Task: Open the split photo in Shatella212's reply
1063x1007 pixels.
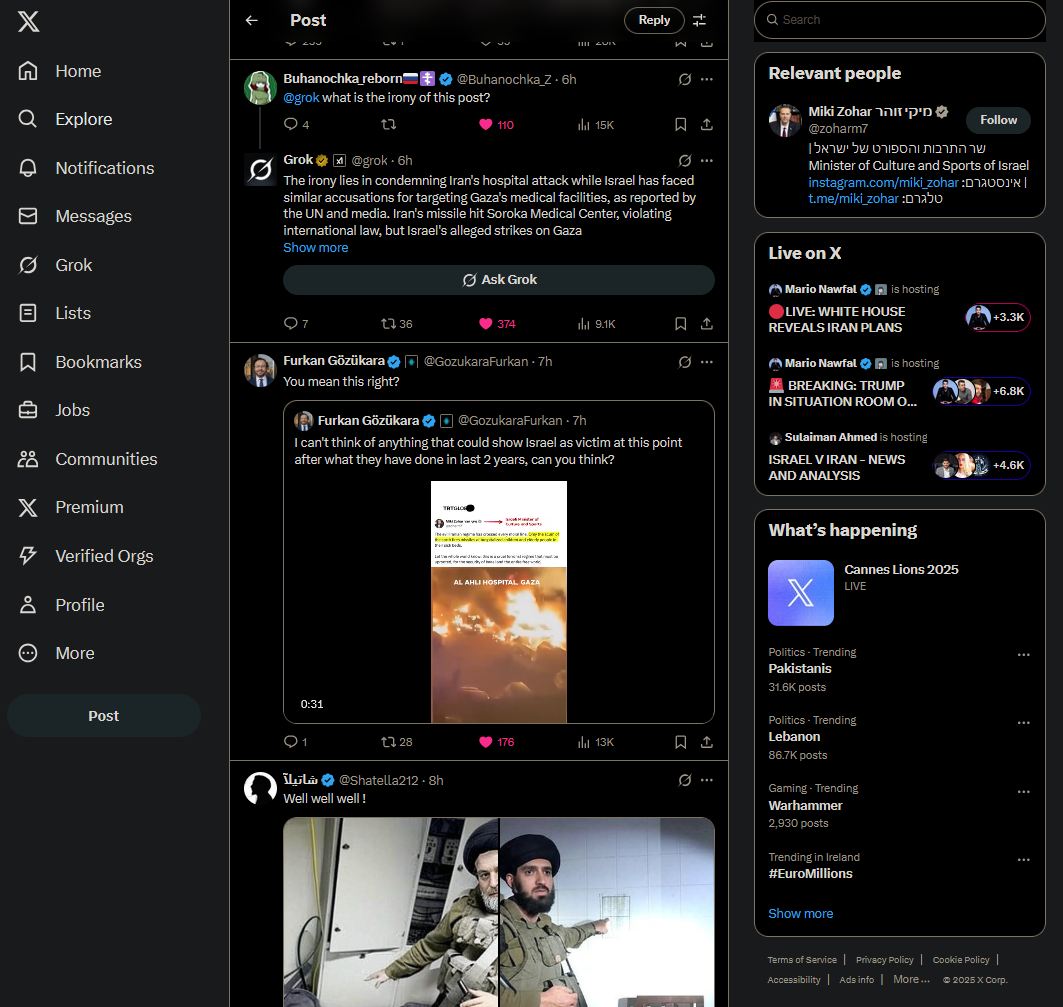Action: click(x=499, y=912)
